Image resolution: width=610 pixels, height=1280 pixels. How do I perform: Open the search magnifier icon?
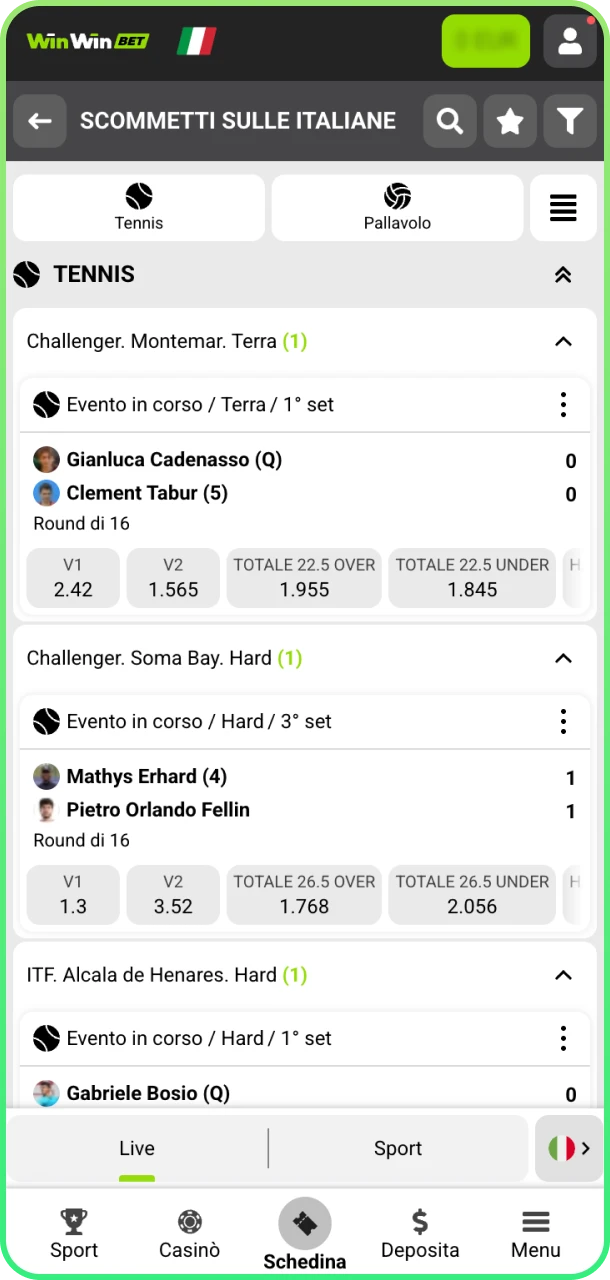click(x=449, y=120)
